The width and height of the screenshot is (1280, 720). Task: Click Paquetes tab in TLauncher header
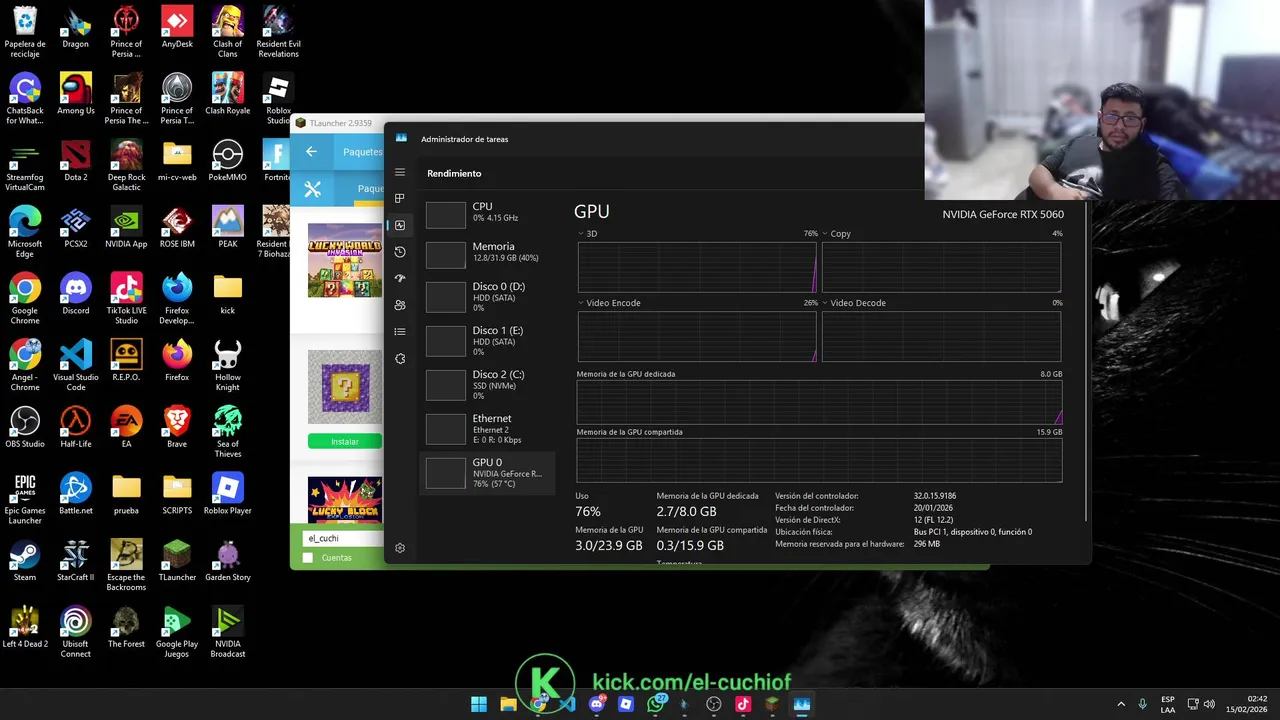point(362,152)
